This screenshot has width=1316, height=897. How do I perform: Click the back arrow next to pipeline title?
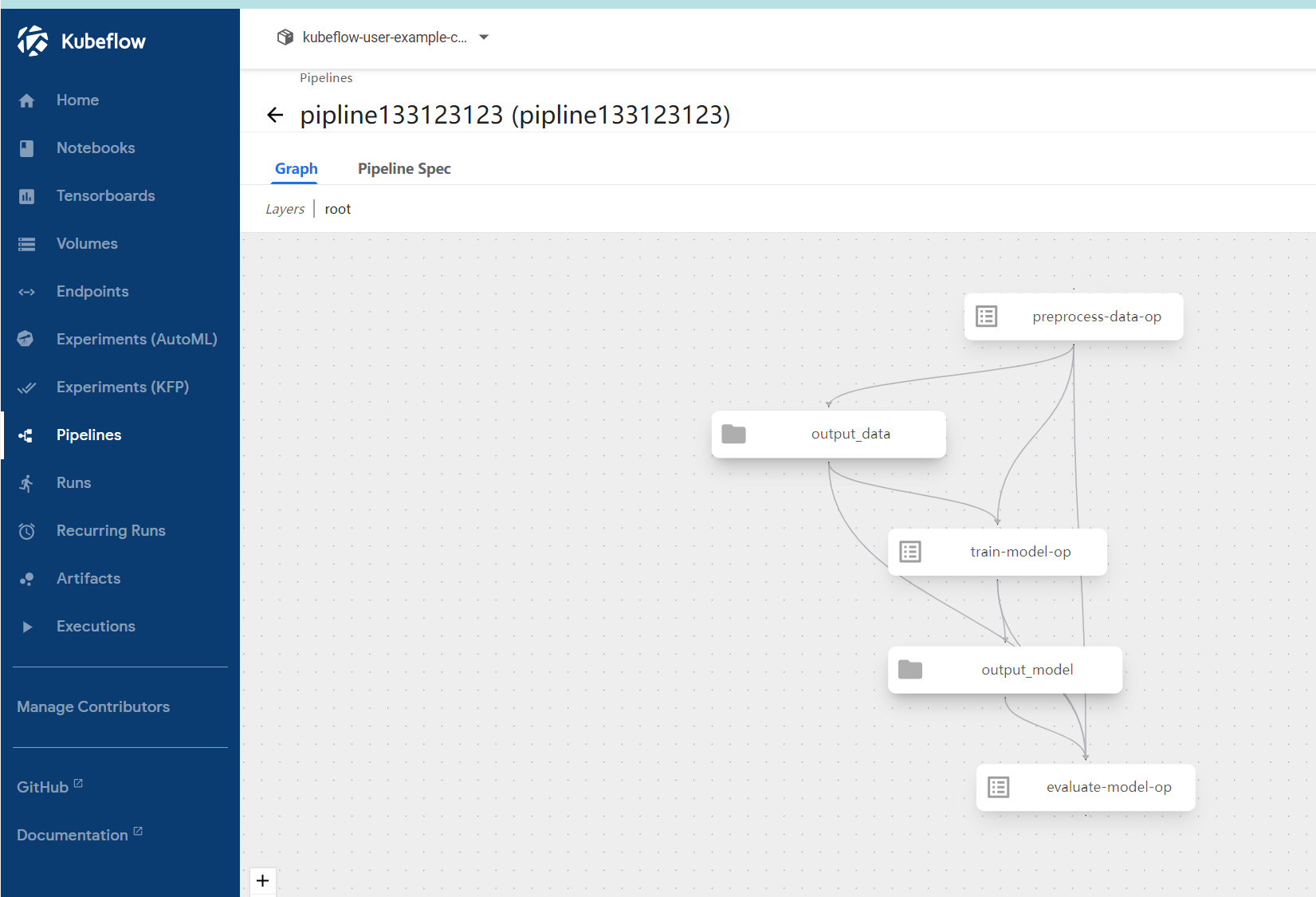(x=275, y=116)
